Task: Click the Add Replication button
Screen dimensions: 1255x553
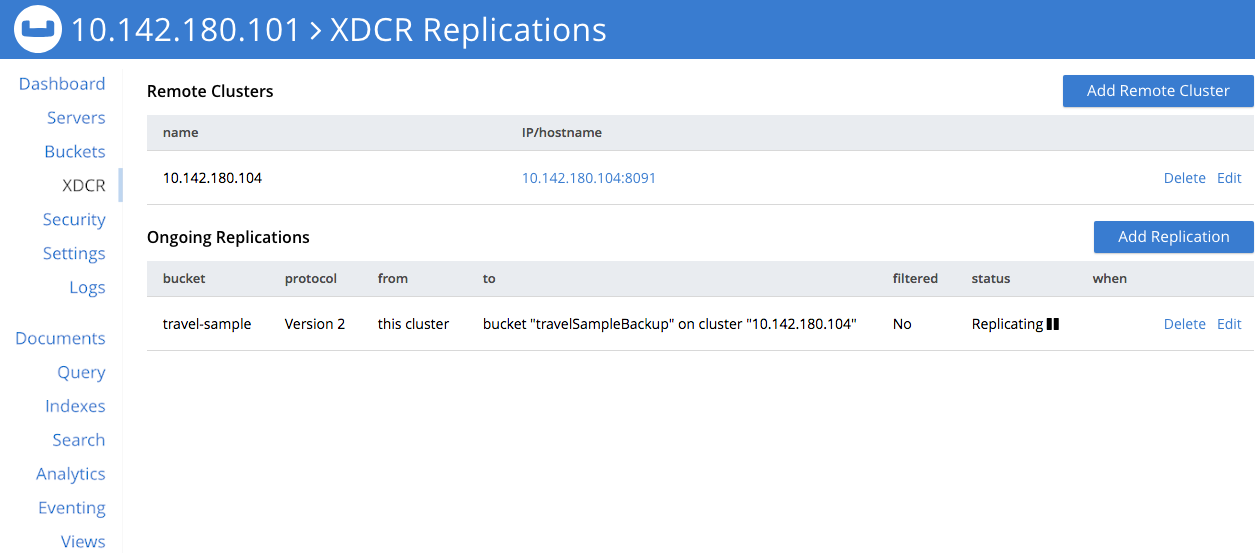Action: click(x=1173, y=237)
